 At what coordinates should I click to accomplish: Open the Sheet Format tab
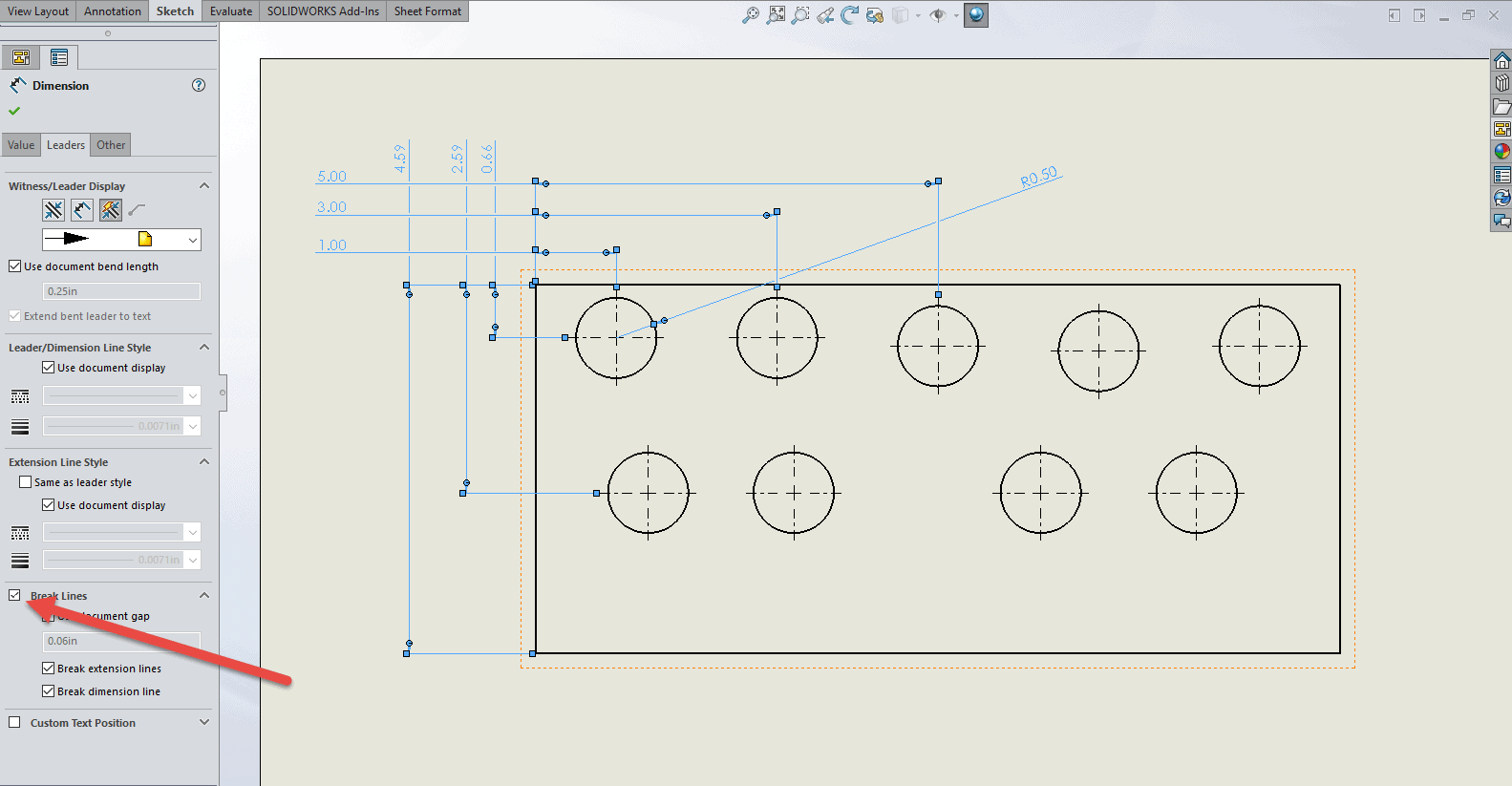pyautogui.click(x=428, y=11)
